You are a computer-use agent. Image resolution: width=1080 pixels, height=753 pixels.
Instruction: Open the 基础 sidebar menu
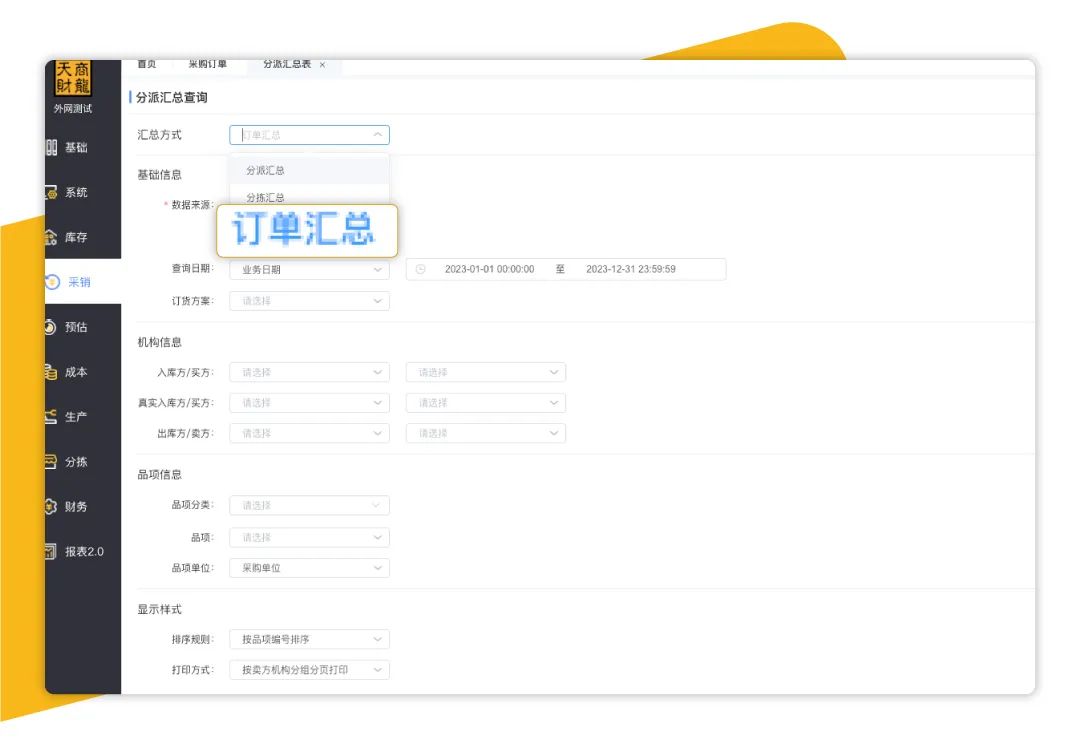tap(83, 147)
